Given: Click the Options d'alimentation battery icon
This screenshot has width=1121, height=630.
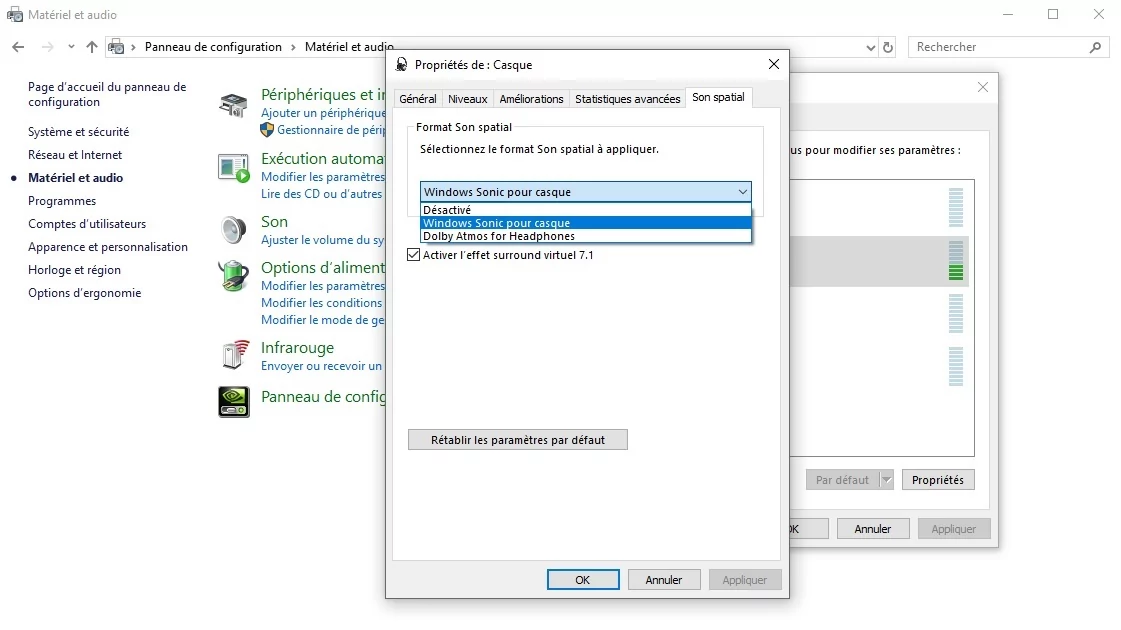Looking at the screenshot, I should pos(234,276).
